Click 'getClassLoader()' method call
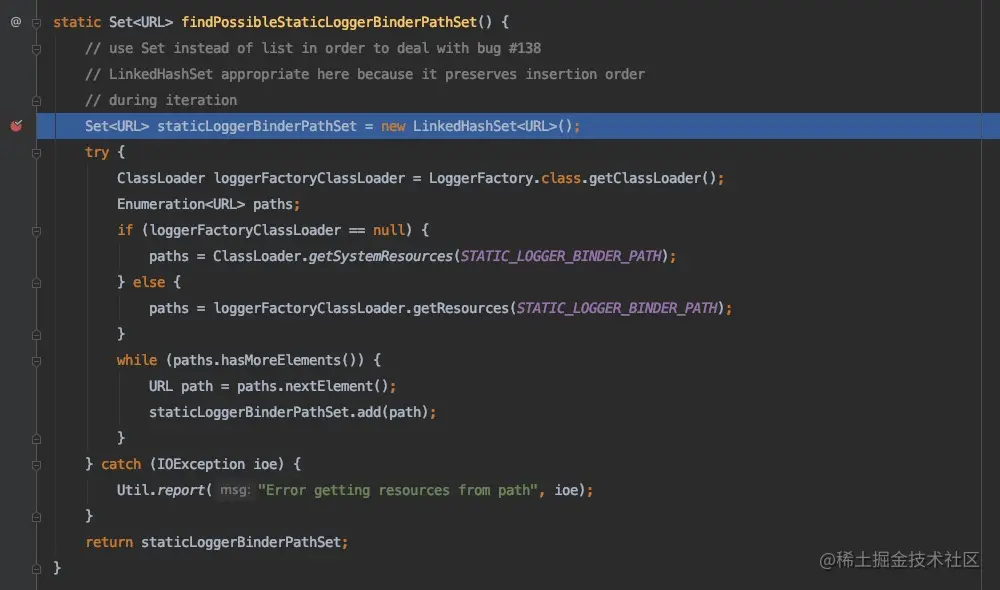Viewport: 1000px width, 590px height. [652, 178]
